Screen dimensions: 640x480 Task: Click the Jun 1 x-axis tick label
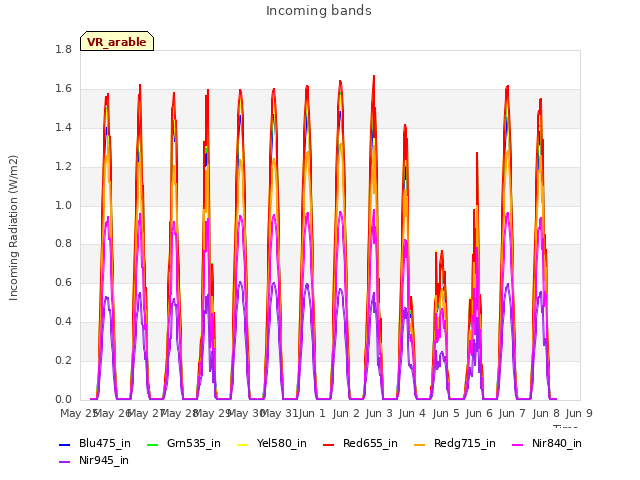pyautogui.click(x=312, y=413)
